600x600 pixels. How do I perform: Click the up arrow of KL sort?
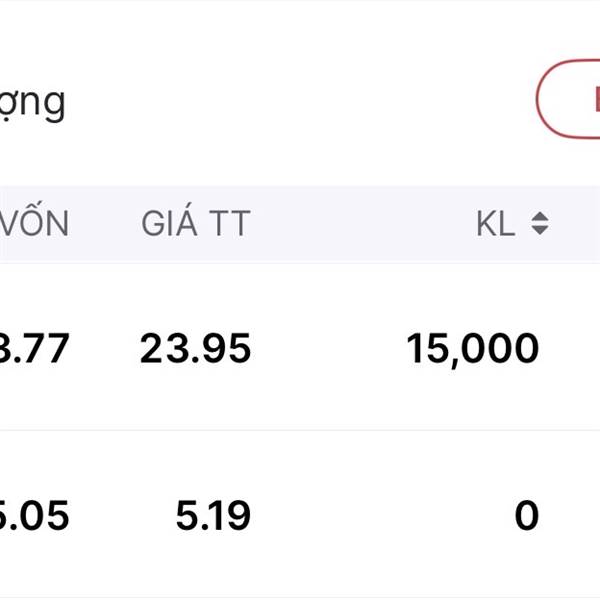pos(539,217)
